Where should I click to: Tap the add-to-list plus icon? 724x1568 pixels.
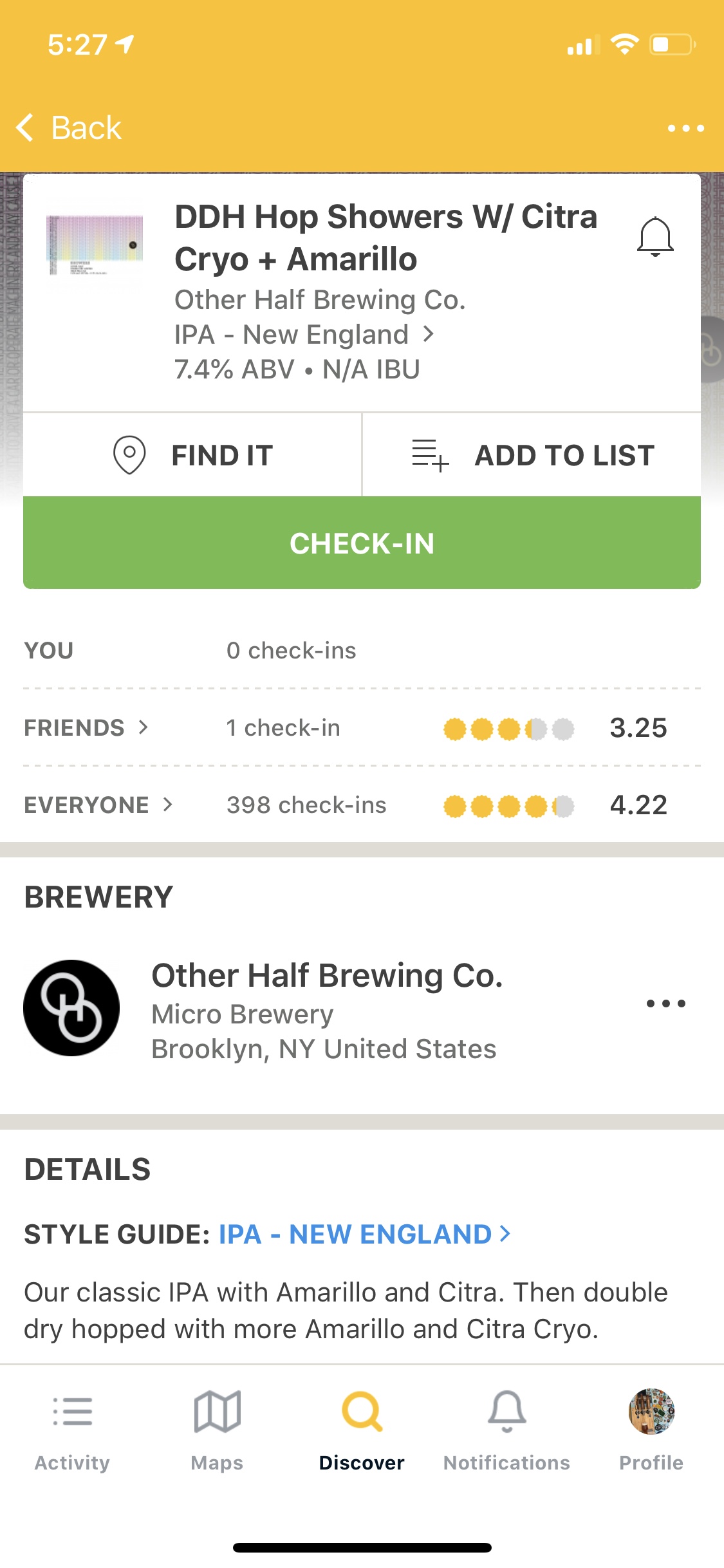coord(430,455)
